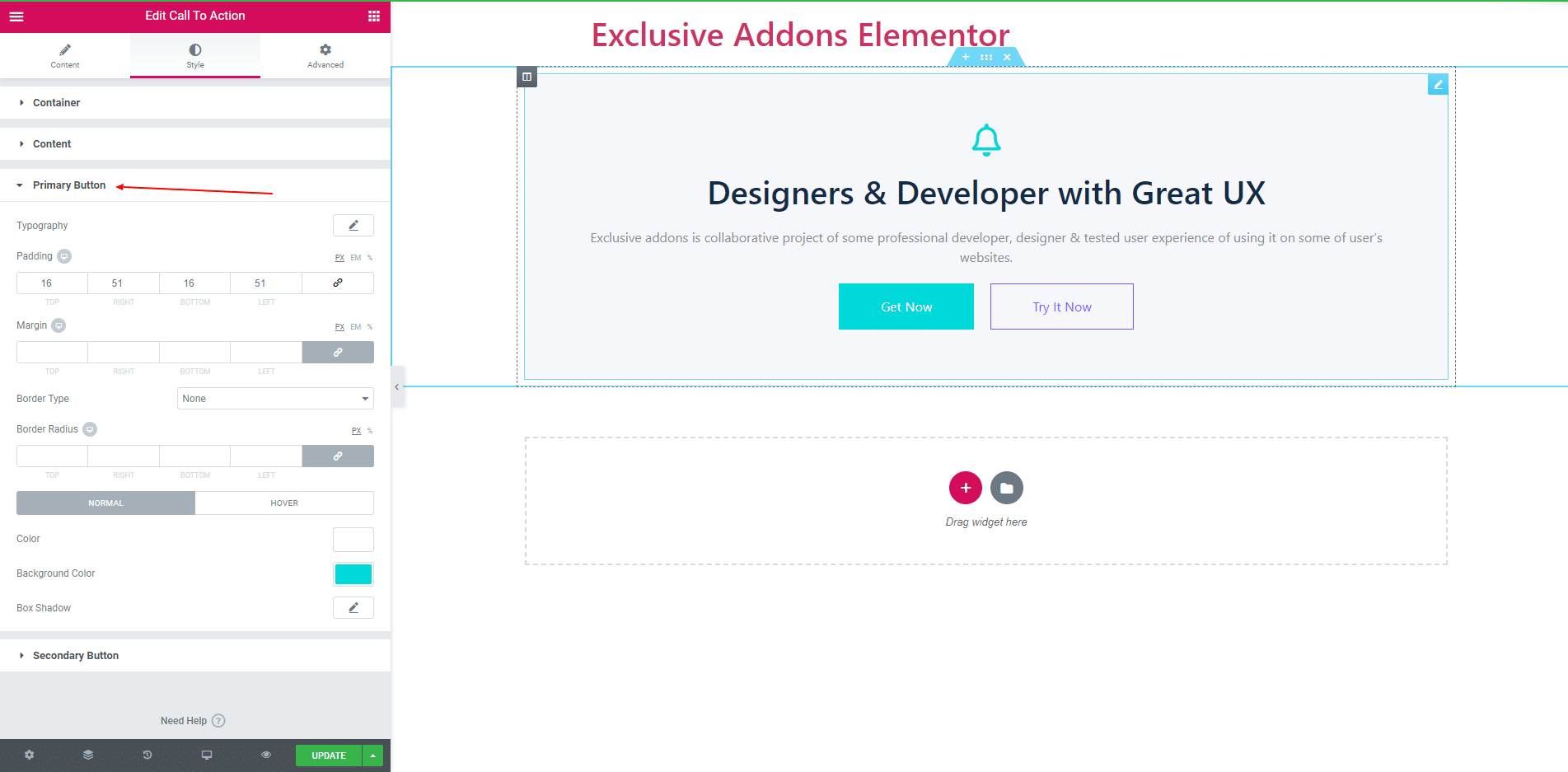Open Padding responsive device icon
1568x772 pixels.
[64, 256]
